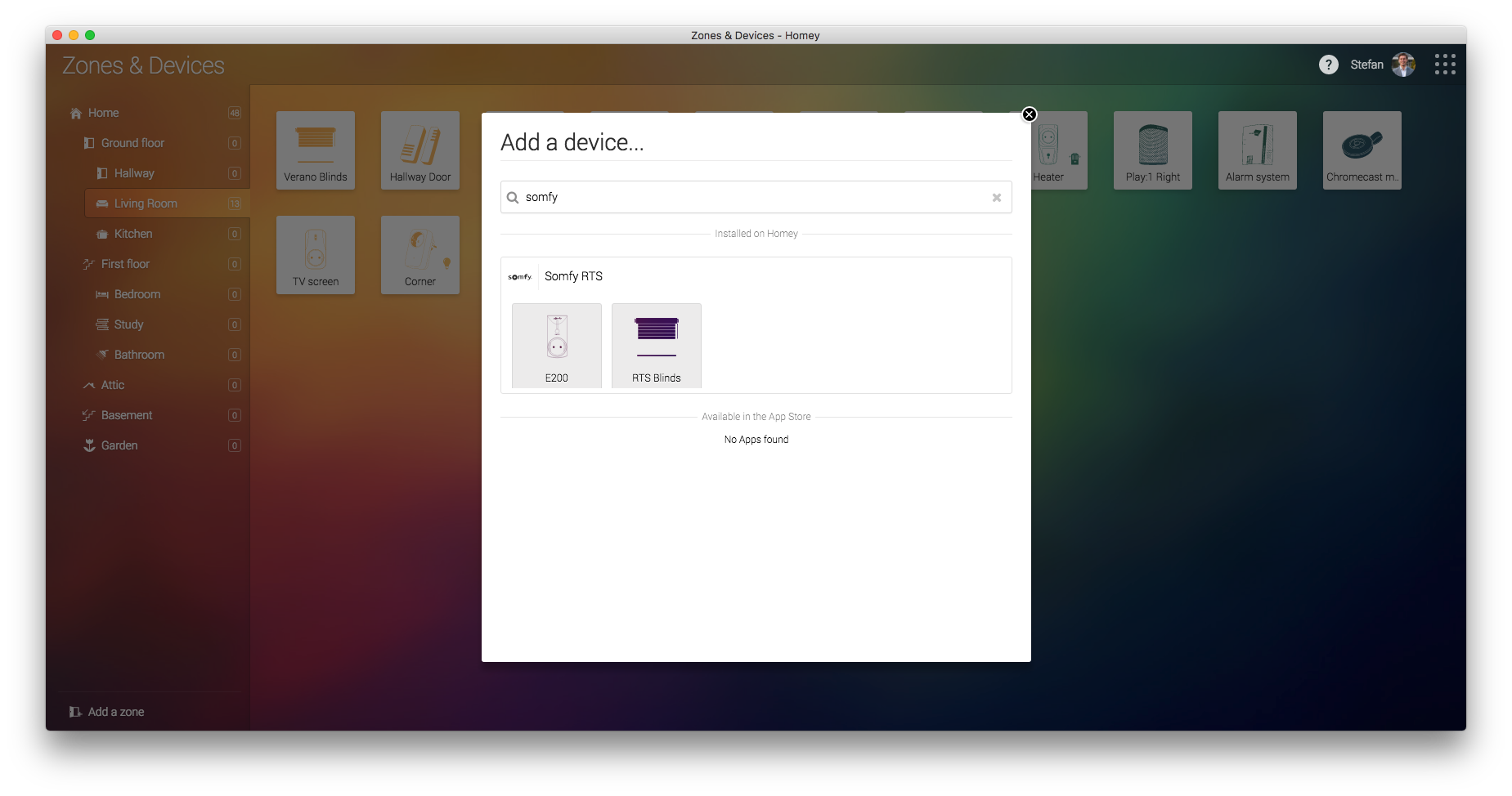This screenshot has width=1512, height=796.
Task: Open the Heater device card
Action: coord(1059,150)
